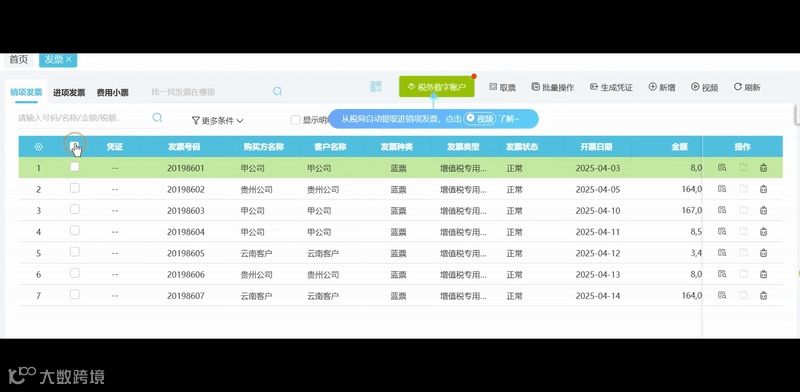View details of invoice 20198605
The height and width of the screenshot is (392, 800).
(x=722, y=253)
